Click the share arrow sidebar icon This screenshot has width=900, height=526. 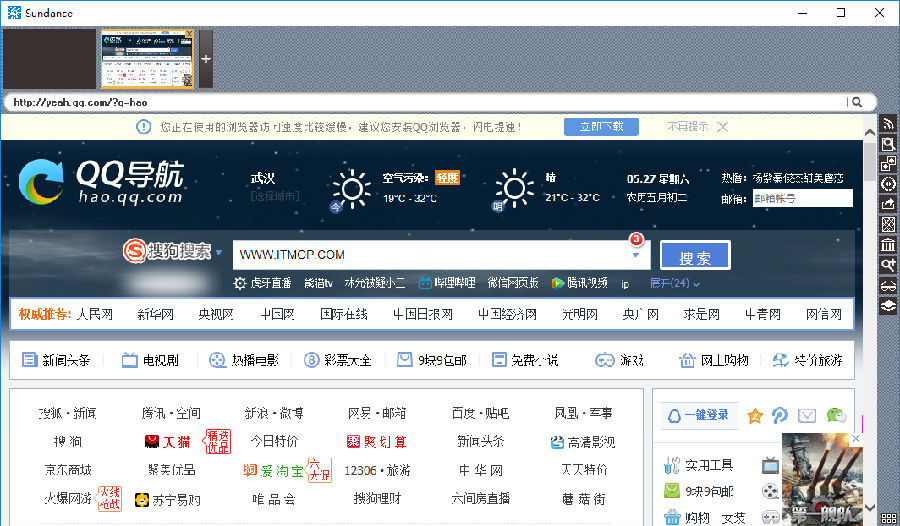(x=888, y=204)
